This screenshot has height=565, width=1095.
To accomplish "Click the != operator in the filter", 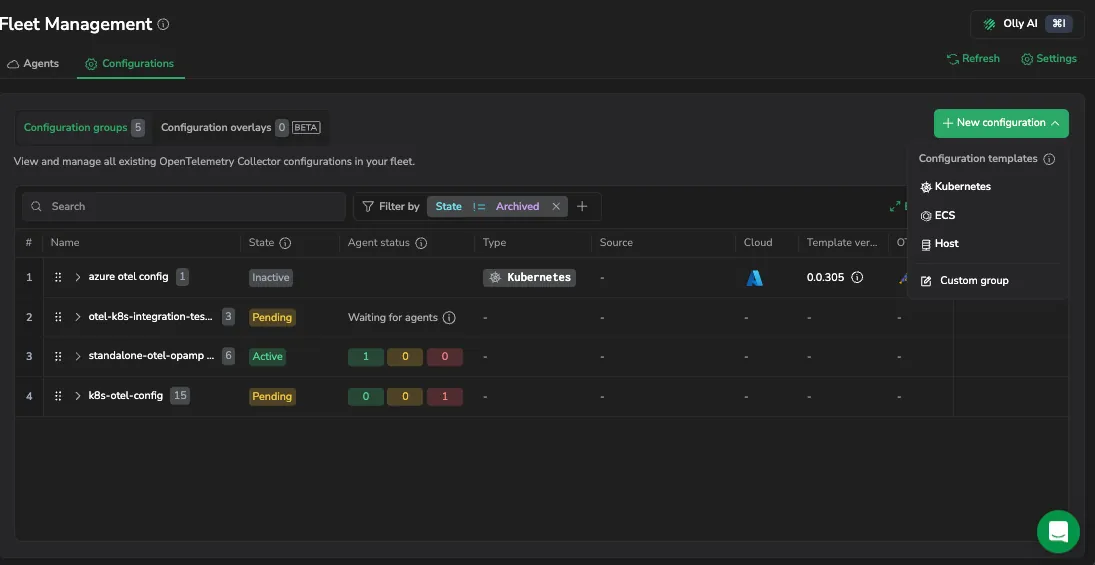I will click(479, 207).
